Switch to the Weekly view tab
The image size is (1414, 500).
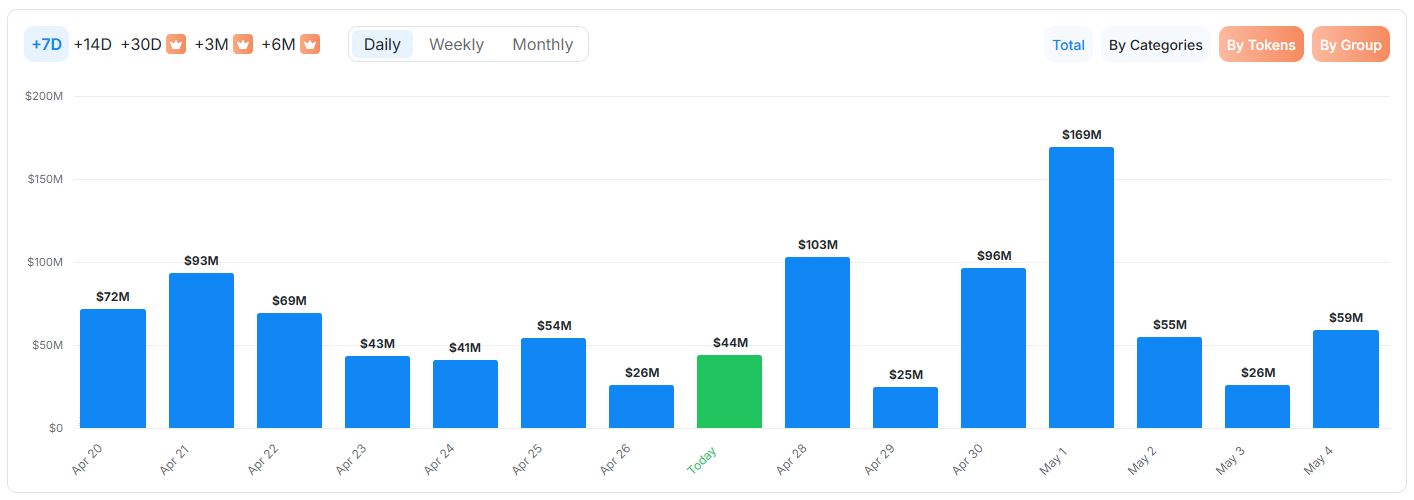(x=456, y=45)
